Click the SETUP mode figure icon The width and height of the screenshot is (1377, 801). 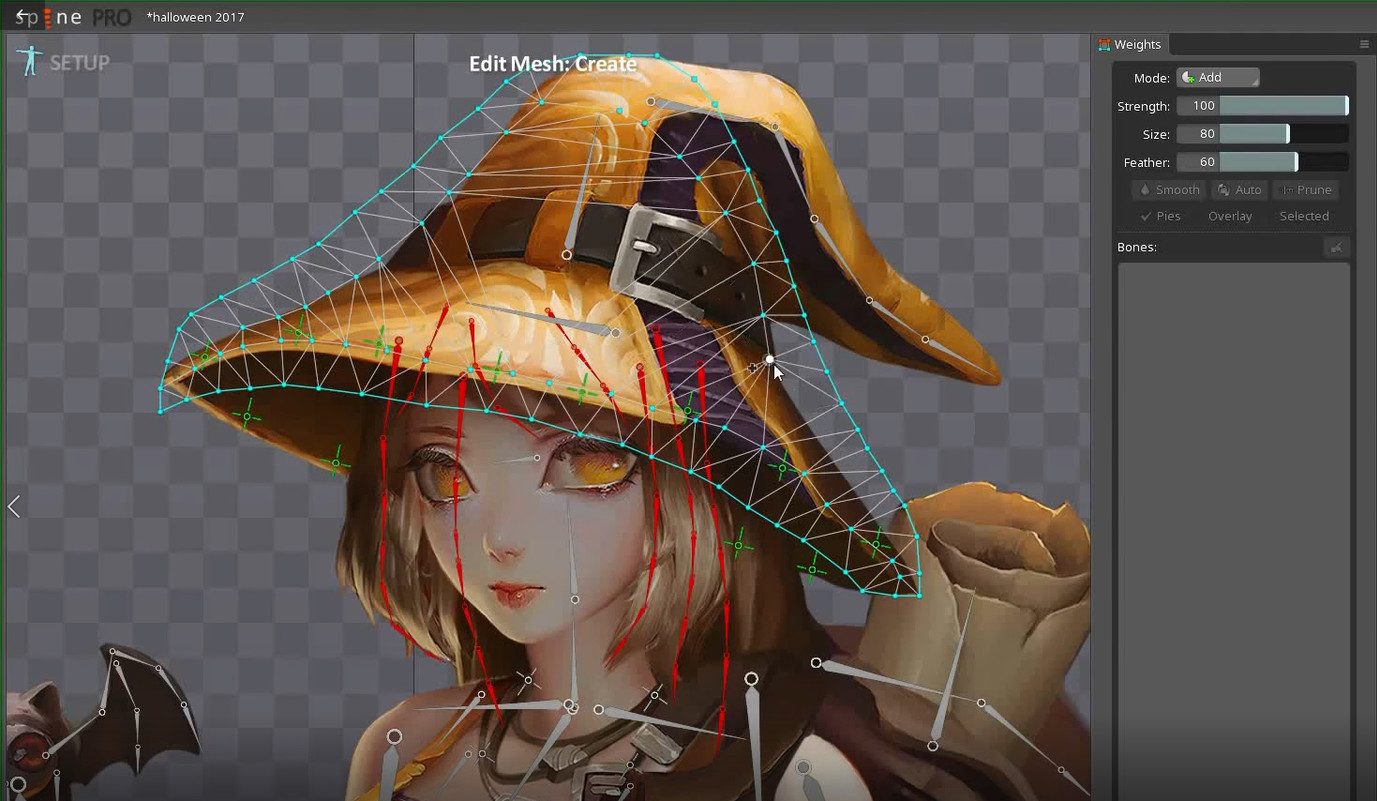[x=29, y=60]
